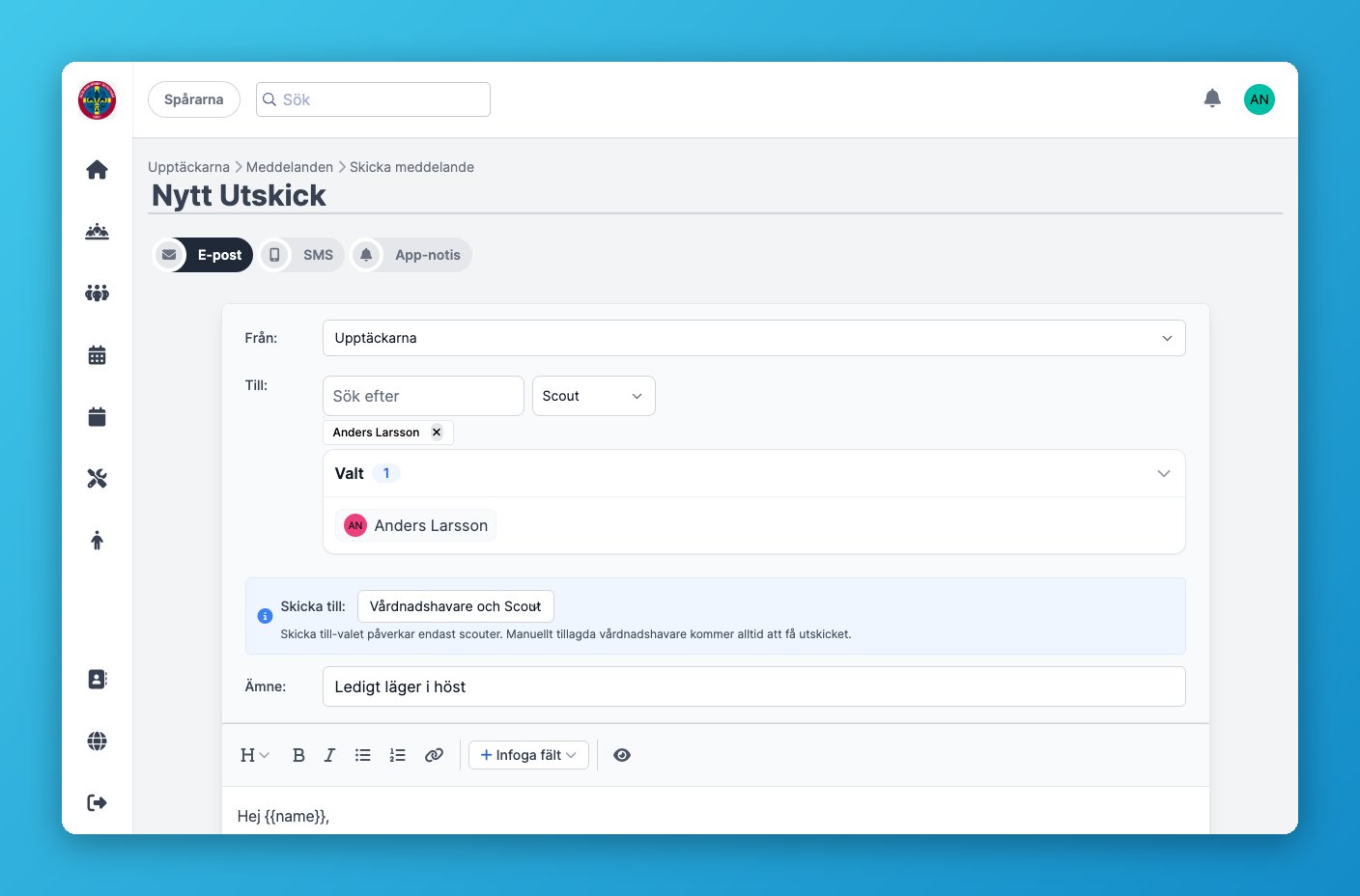Open the calendar grid icon in sidebar
The image size is (1360, 896).
[x=97, y=355]
